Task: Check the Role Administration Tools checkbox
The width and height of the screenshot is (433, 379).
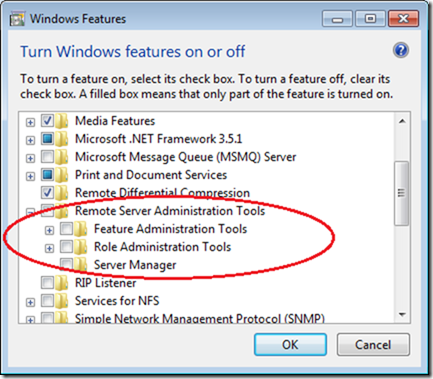Action: pyautogui.click(x=66, y=246)
